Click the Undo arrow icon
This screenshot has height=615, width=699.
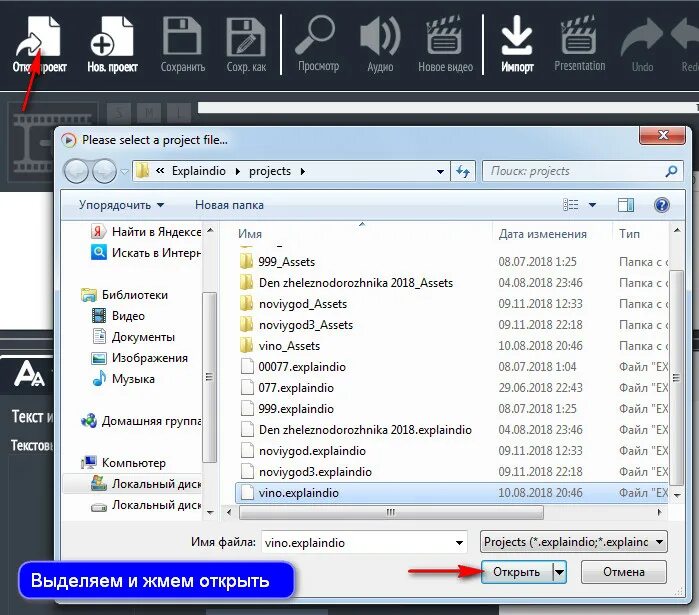(x=642, y=39)
